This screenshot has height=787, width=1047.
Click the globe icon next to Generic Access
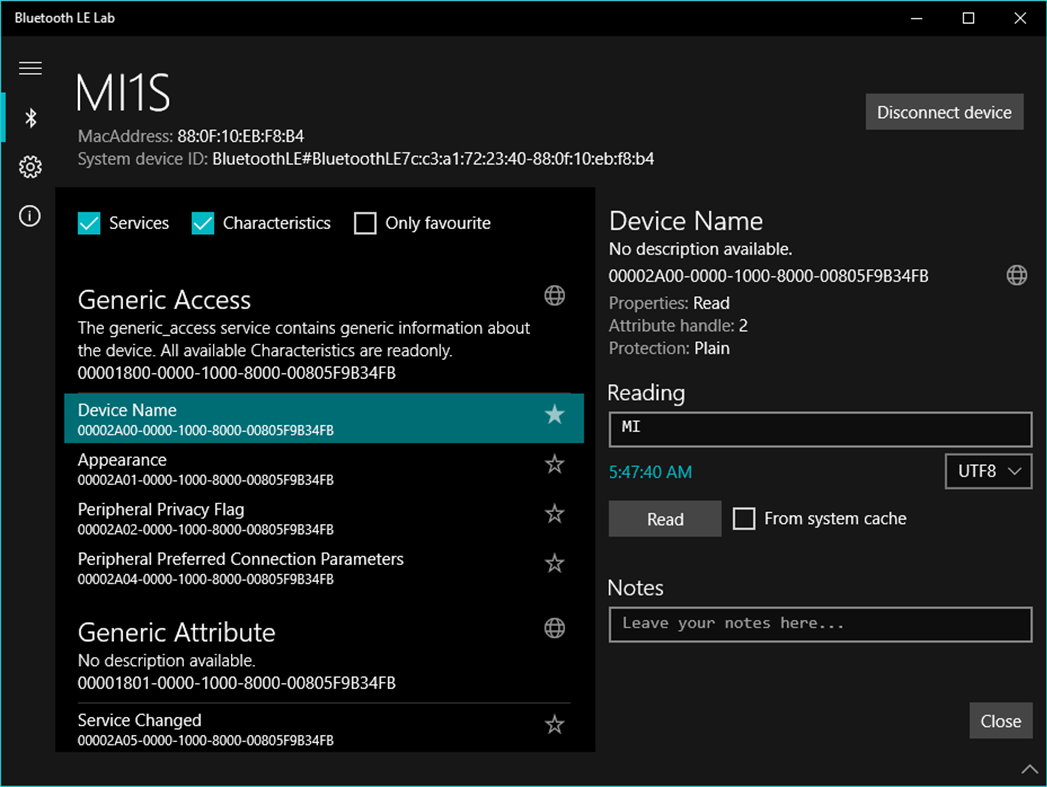(554, 295)
